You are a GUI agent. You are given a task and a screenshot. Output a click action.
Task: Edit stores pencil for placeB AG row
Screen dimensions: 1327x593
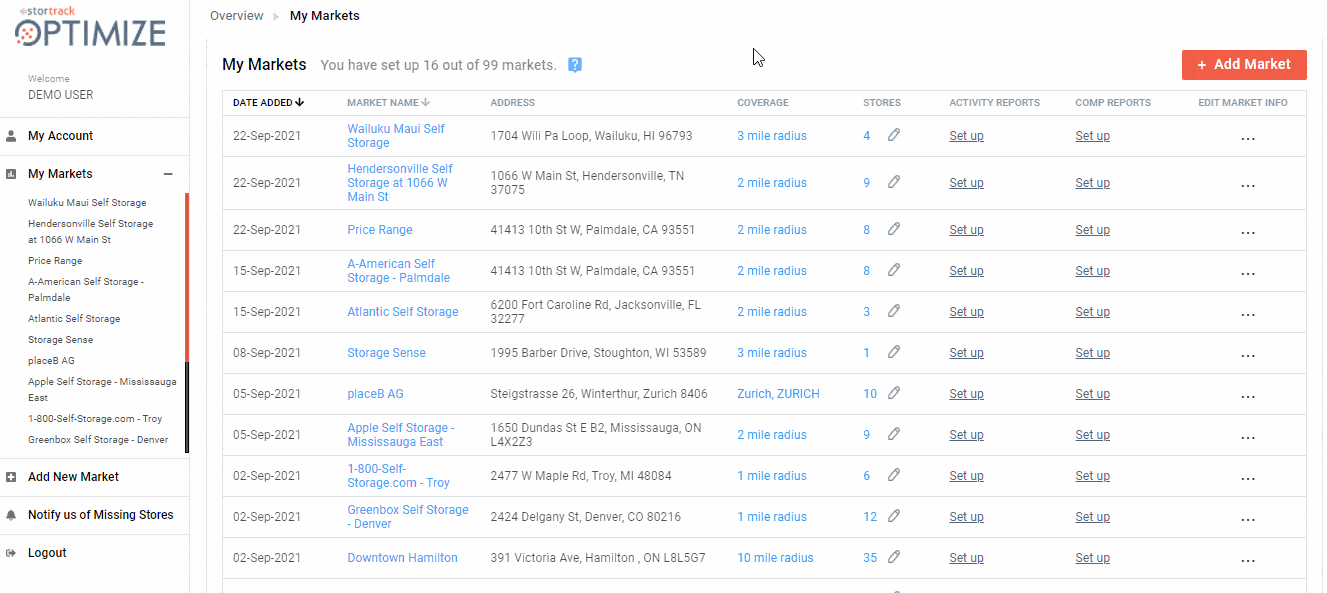click(x=894, y=393)
